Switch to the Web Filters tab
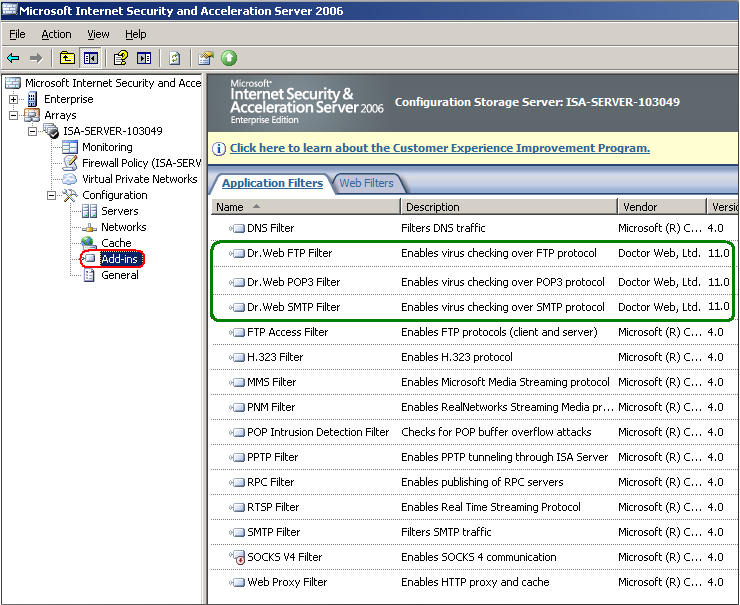 click(x=366, y=183)
